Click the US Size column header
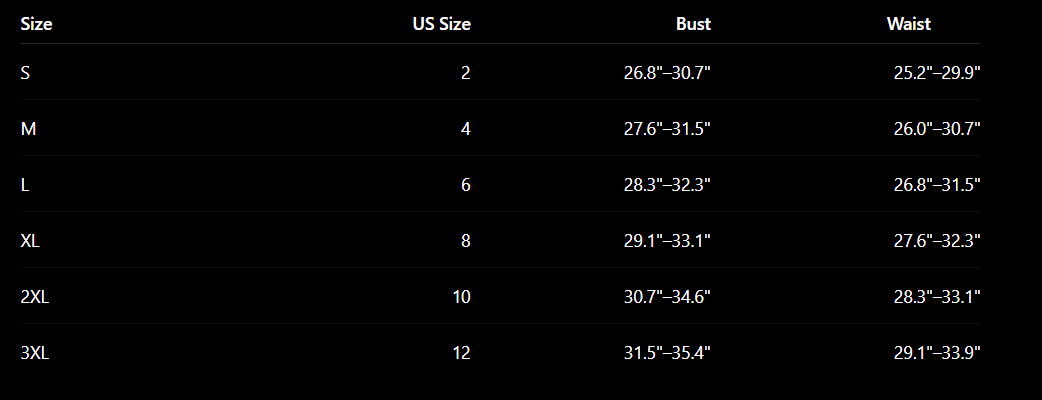This screenshot has height=400, width=1042. tap(441, 24)
